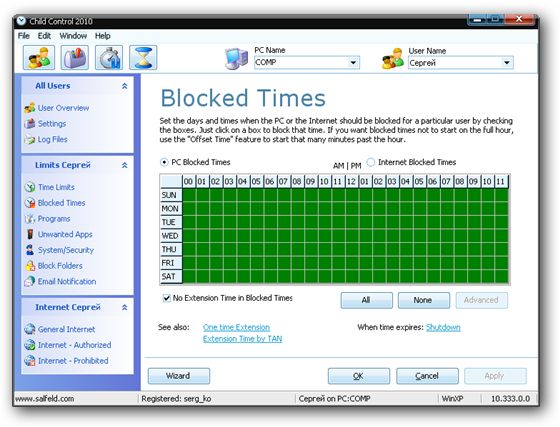Click the 12 hour column header

[x=351, y=181]
